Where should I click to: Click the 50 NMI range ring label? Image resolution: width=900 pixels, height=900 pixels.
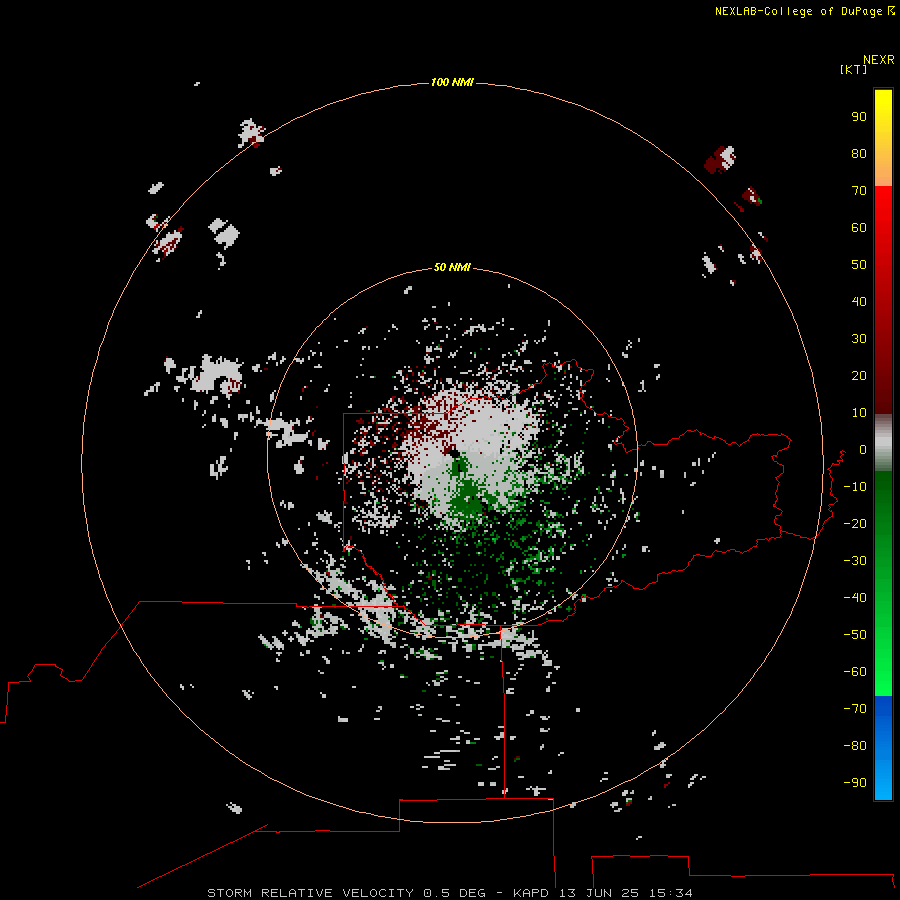pos(452,267)
